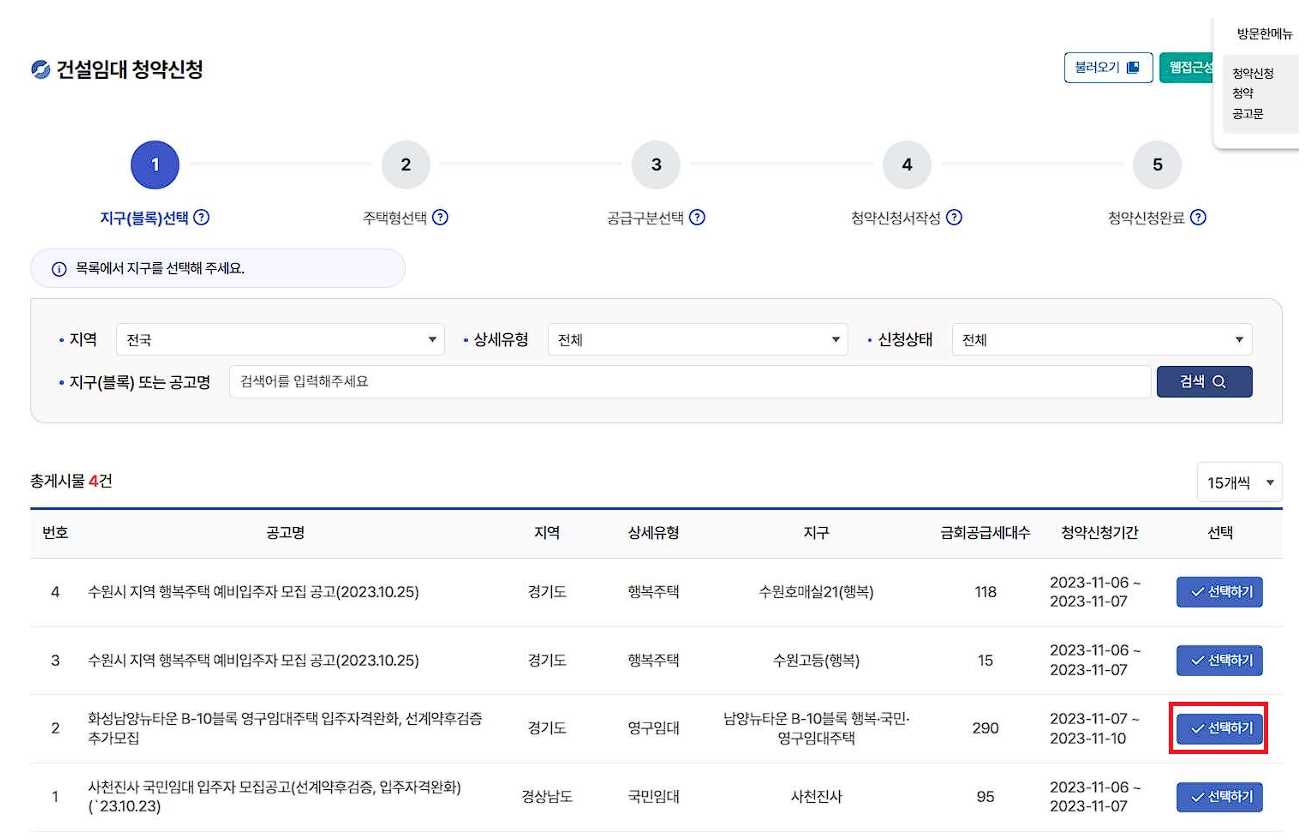Open 공고문 in the 방문한메뉴 panel
Screen dimensions: 1310x840
tap(1248, 113)
